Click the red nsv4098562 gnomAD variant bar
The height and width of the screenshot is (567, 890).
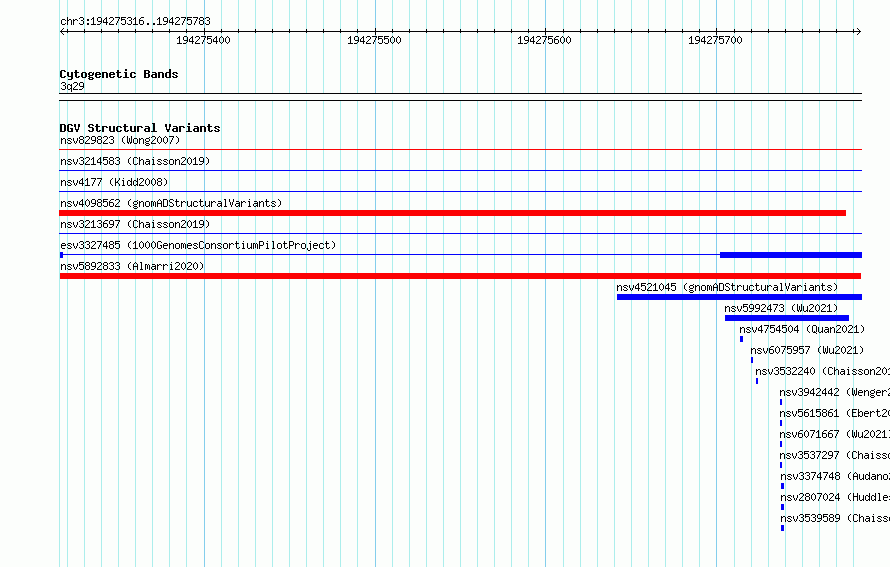pos(452,213)
